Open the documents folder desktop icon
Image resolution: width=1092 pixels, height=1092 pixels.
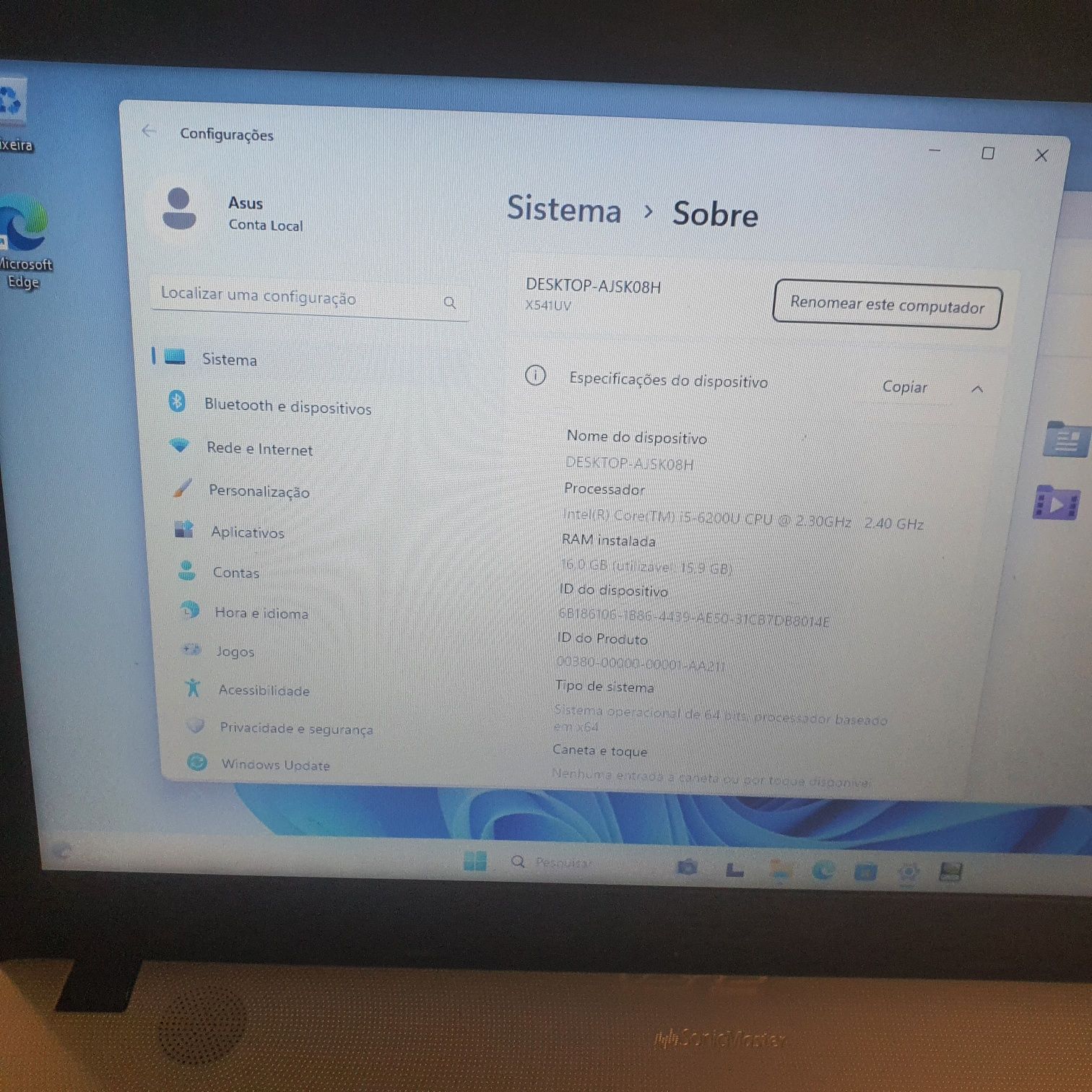[1066, 438]
